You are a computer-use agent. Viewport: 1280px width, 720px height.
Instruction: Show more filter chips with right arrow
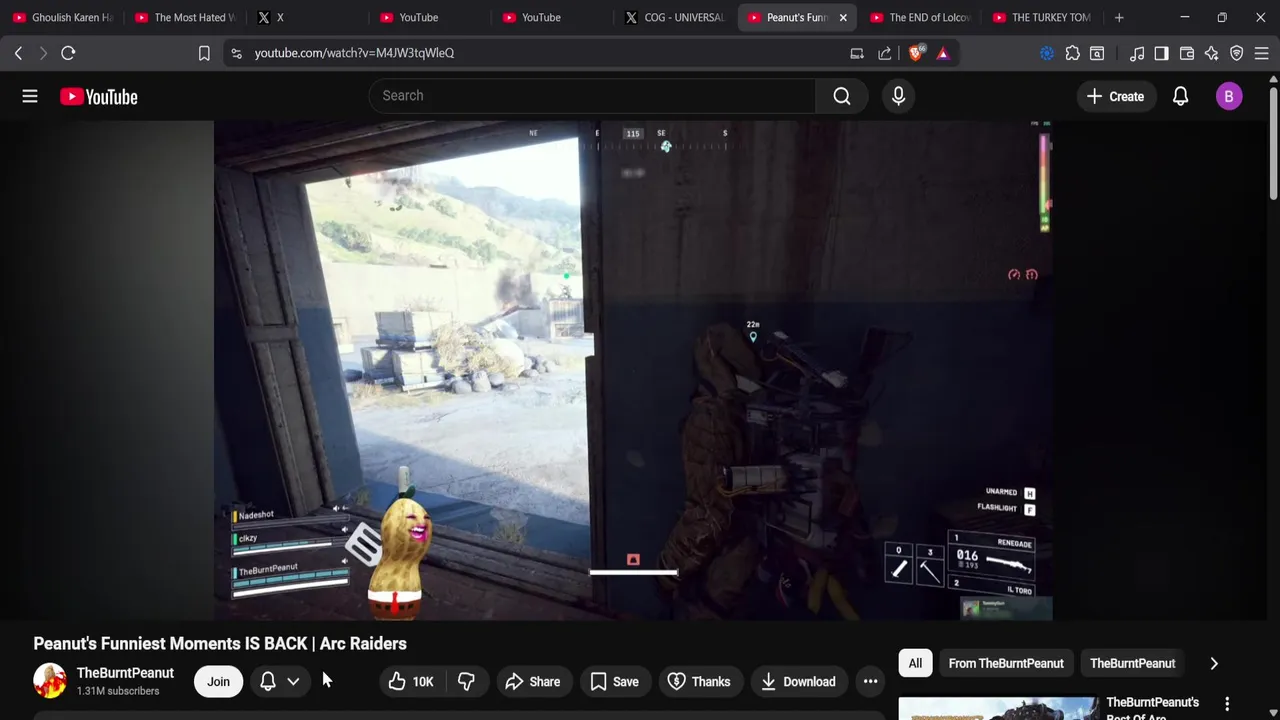click(1214, 663)
